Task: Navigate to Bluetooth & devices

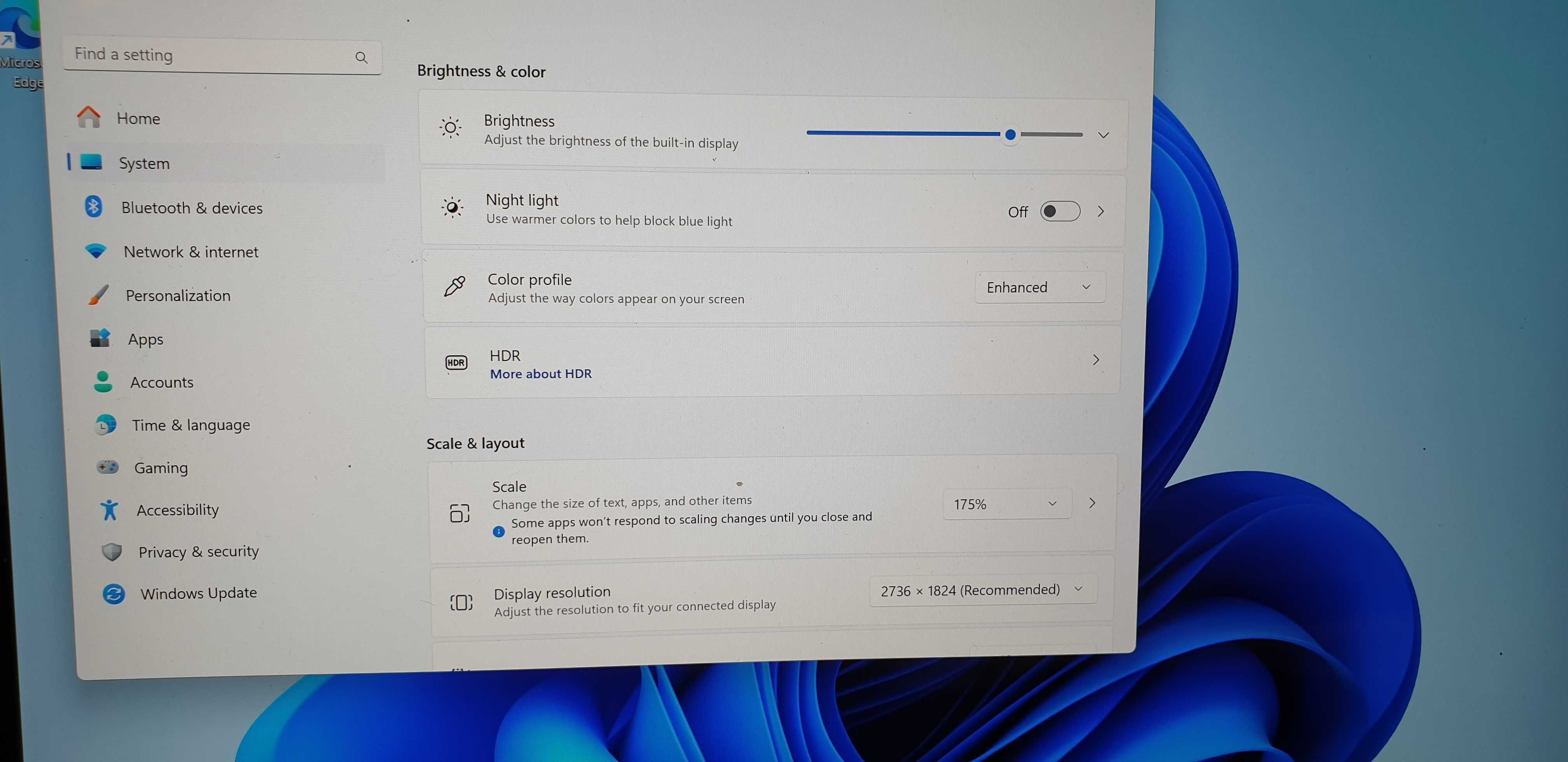Action: (x=192, y=208)
